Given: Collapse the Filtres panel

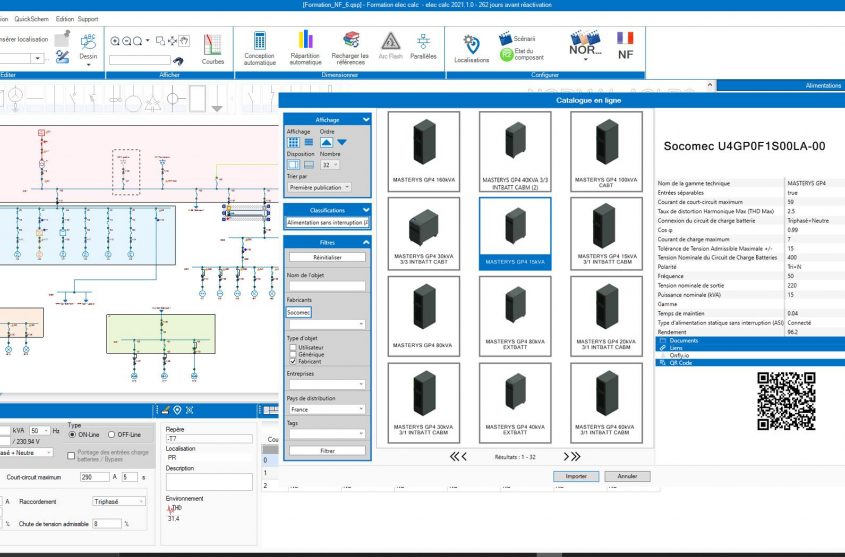Looking at the screenshot, I should (366, 242).
